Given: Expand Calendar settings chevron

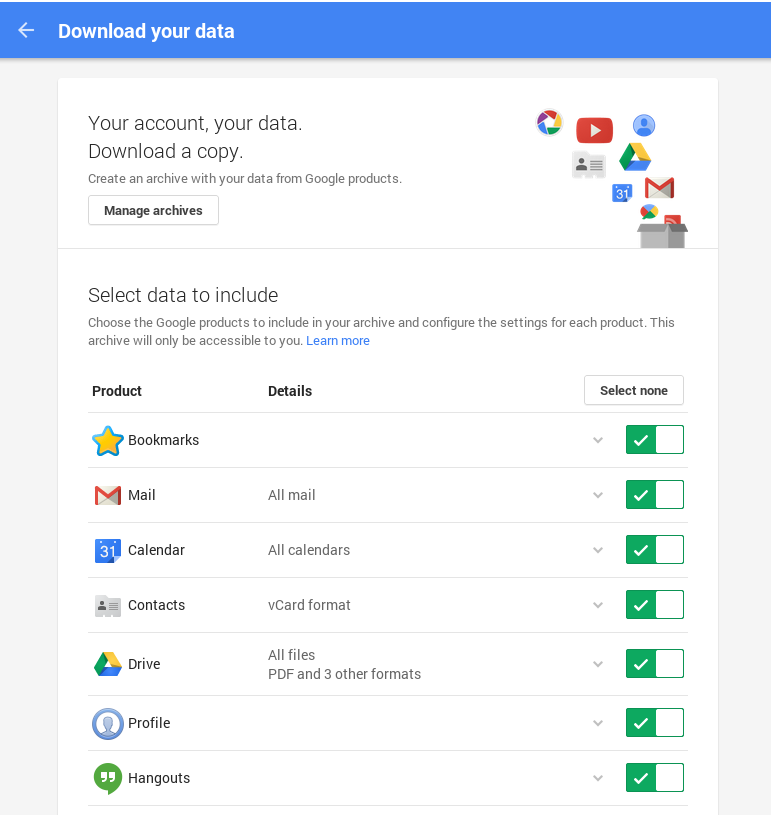Looking at the screenshot, I should [598, 550].
